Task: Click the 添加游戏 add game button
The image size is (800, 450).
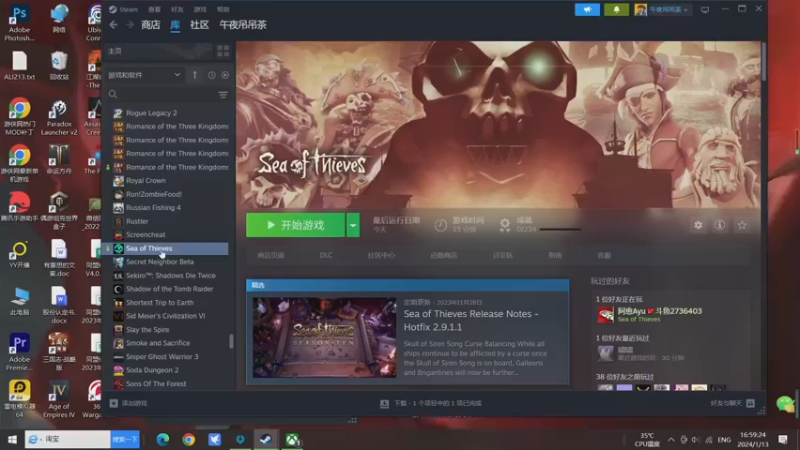Action: [x=129, y=403]
